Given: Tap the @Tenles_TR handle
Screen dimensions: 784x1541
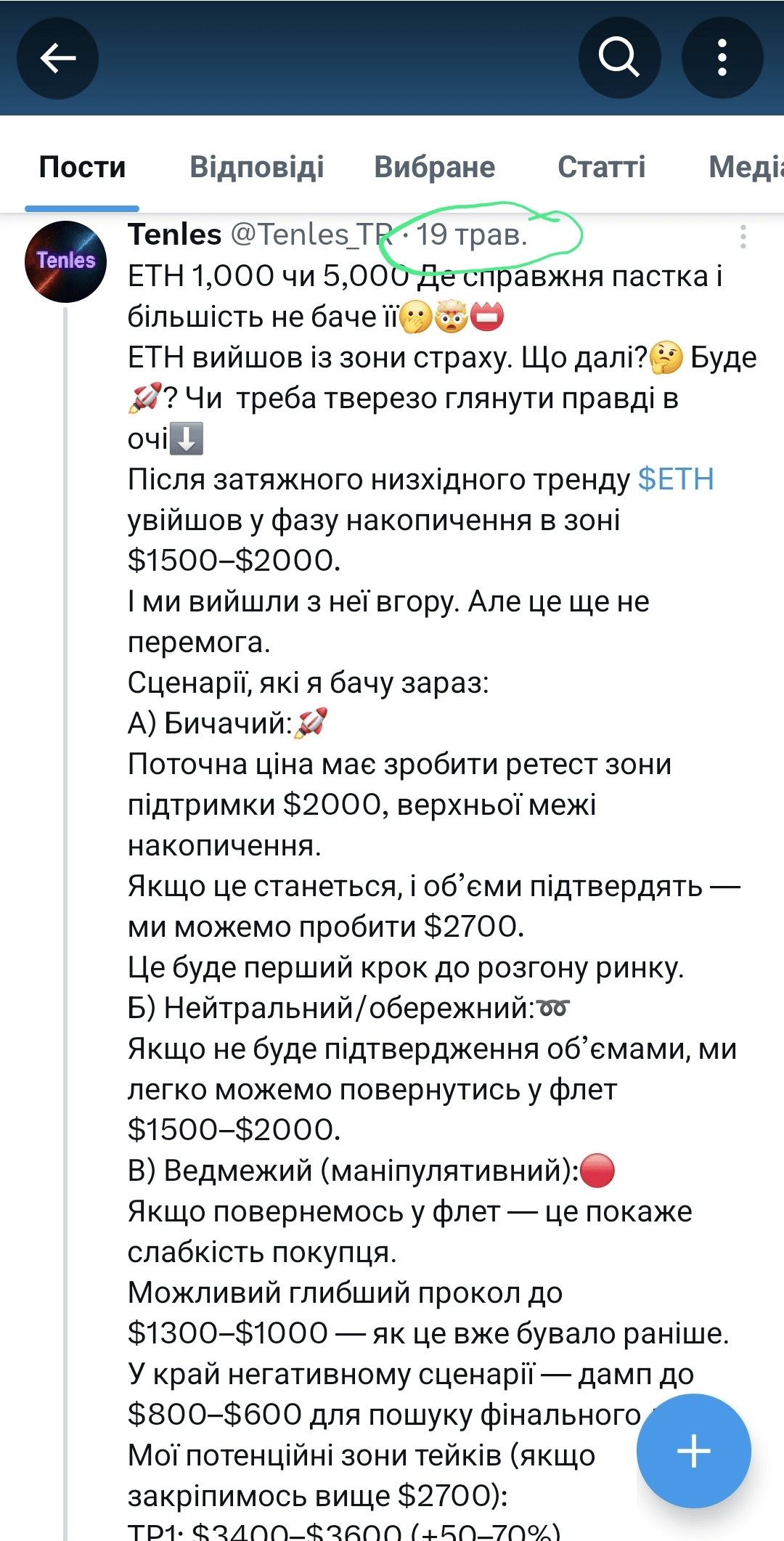Looking at the screenshot, I should (311, 235).
